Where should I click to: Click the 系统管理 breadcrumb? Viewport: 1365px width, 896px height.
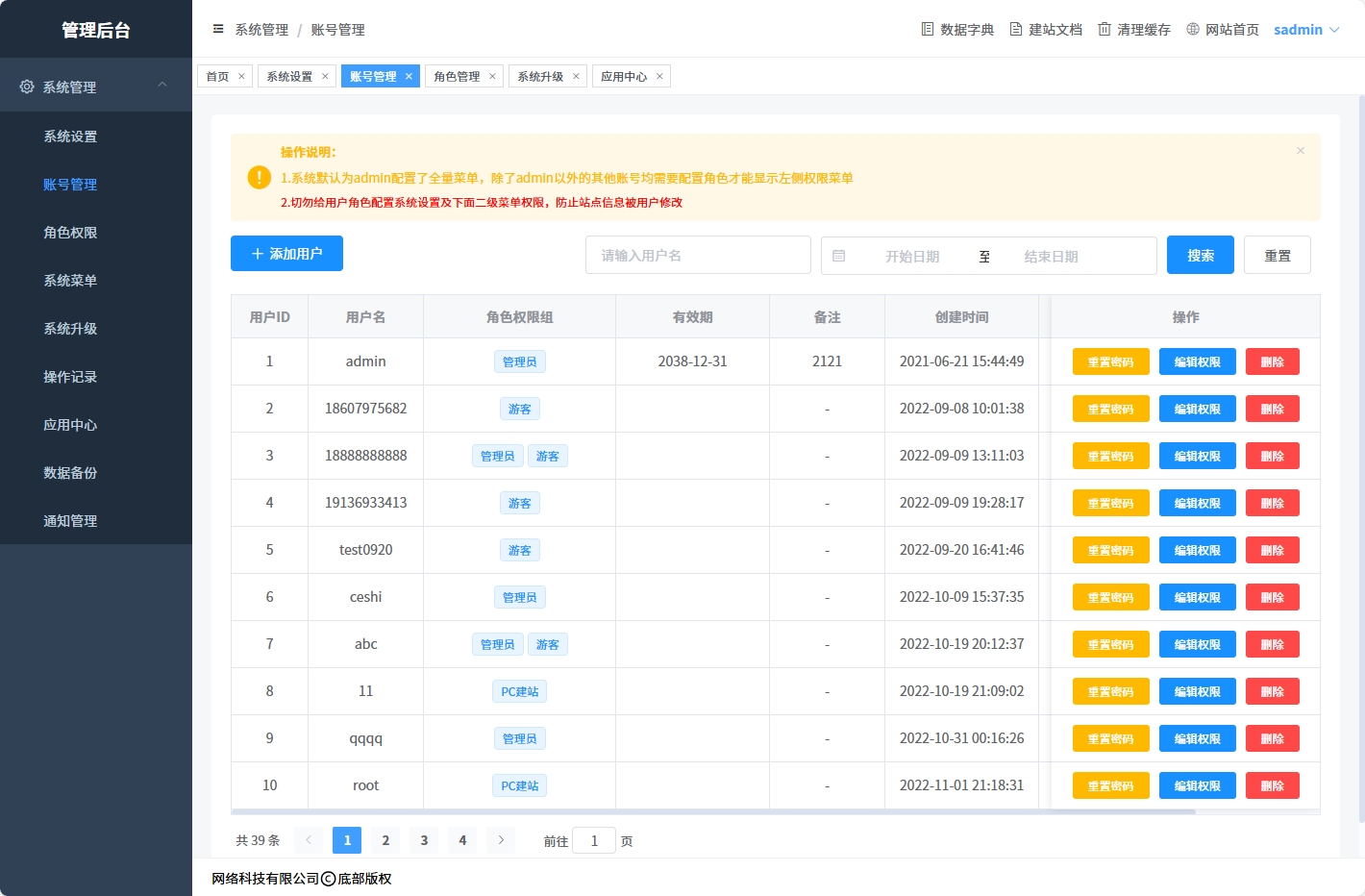(261, 30)
